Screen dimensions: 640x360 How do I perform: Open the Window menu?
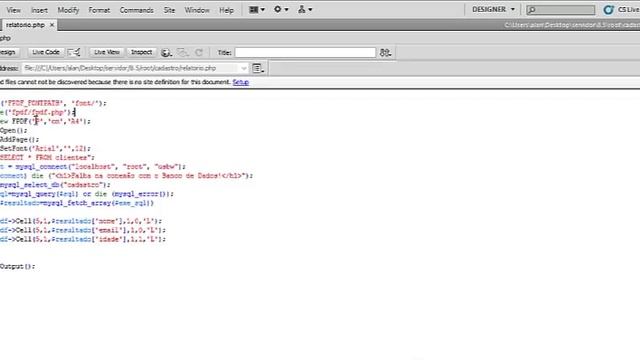[x=197, y=10]
